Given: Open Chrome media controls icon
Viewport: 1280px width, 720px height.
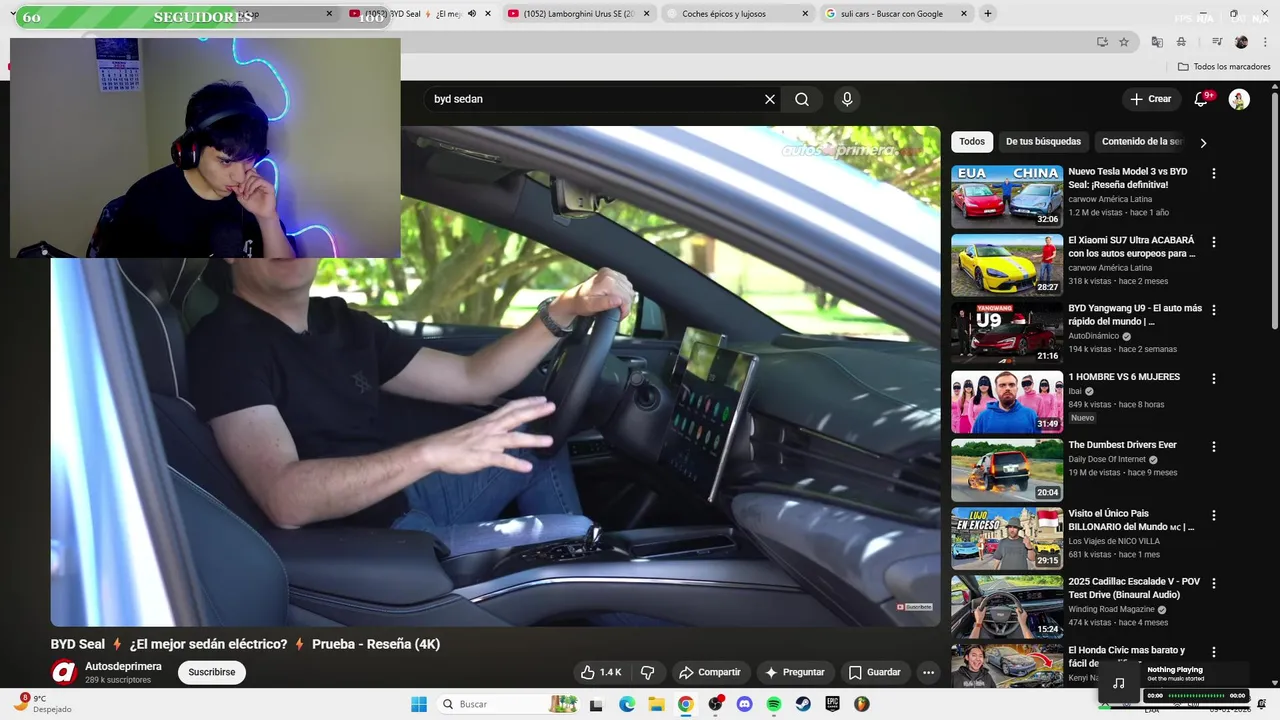Looking at the screenshot, I should 1217,42.
